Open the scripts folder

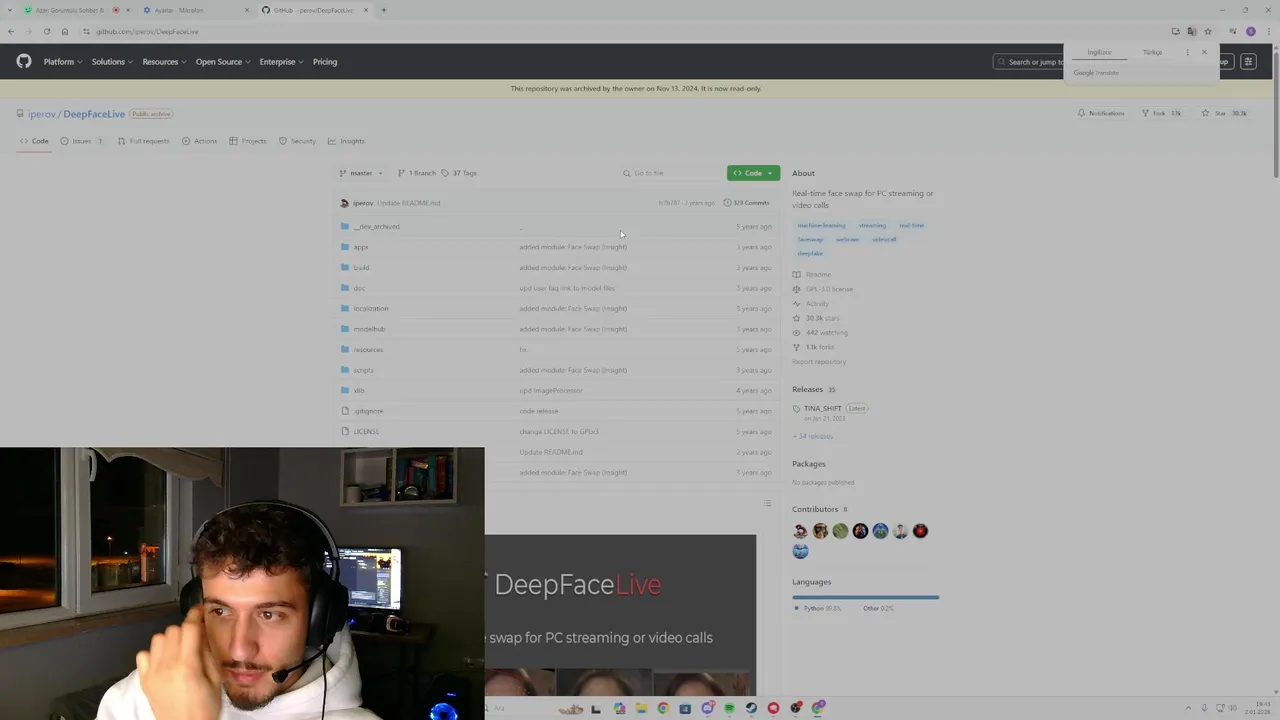click(x=363, y=370)
